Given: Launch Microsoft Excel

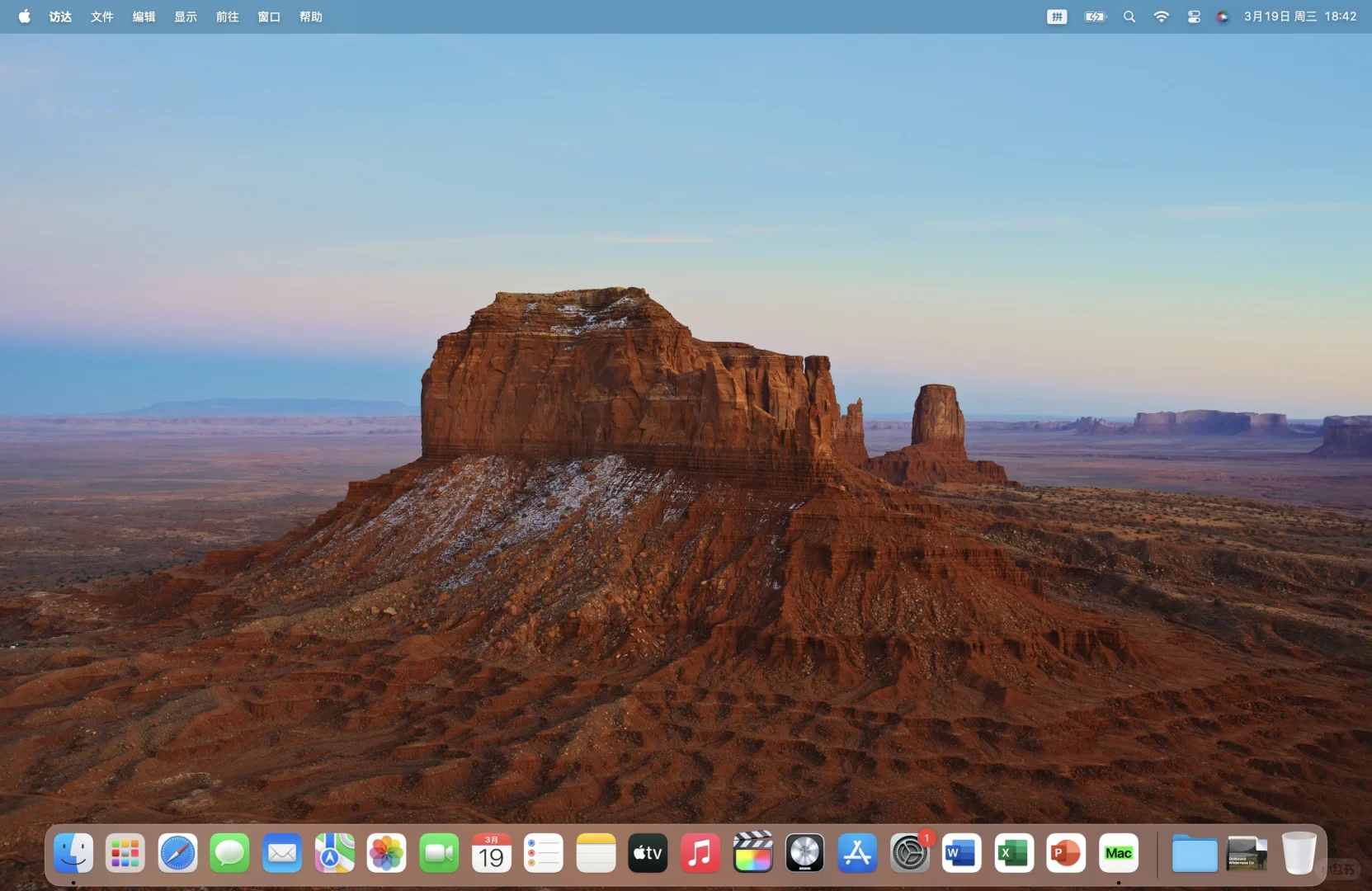Looking at the screenshot, I should (1014, 853).
